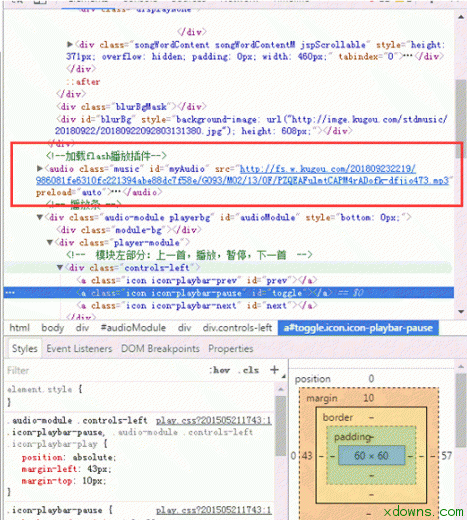
Task: Click the three-dots icon beside selected toggle element
Action: click(x=10, y=293)
